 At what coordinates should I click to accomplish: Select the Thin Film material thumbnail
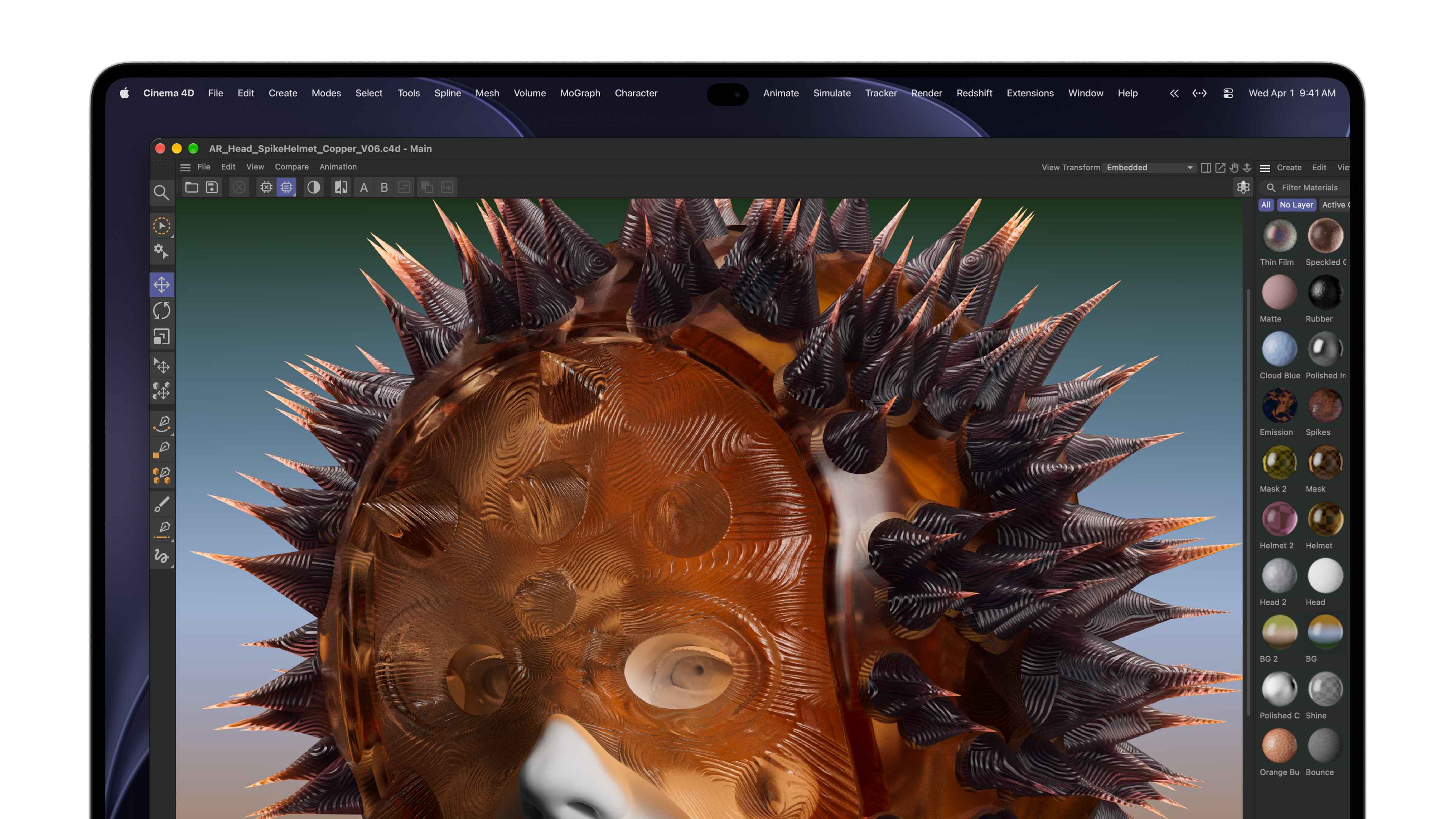pyautogui.click(x=1279, y=236)
